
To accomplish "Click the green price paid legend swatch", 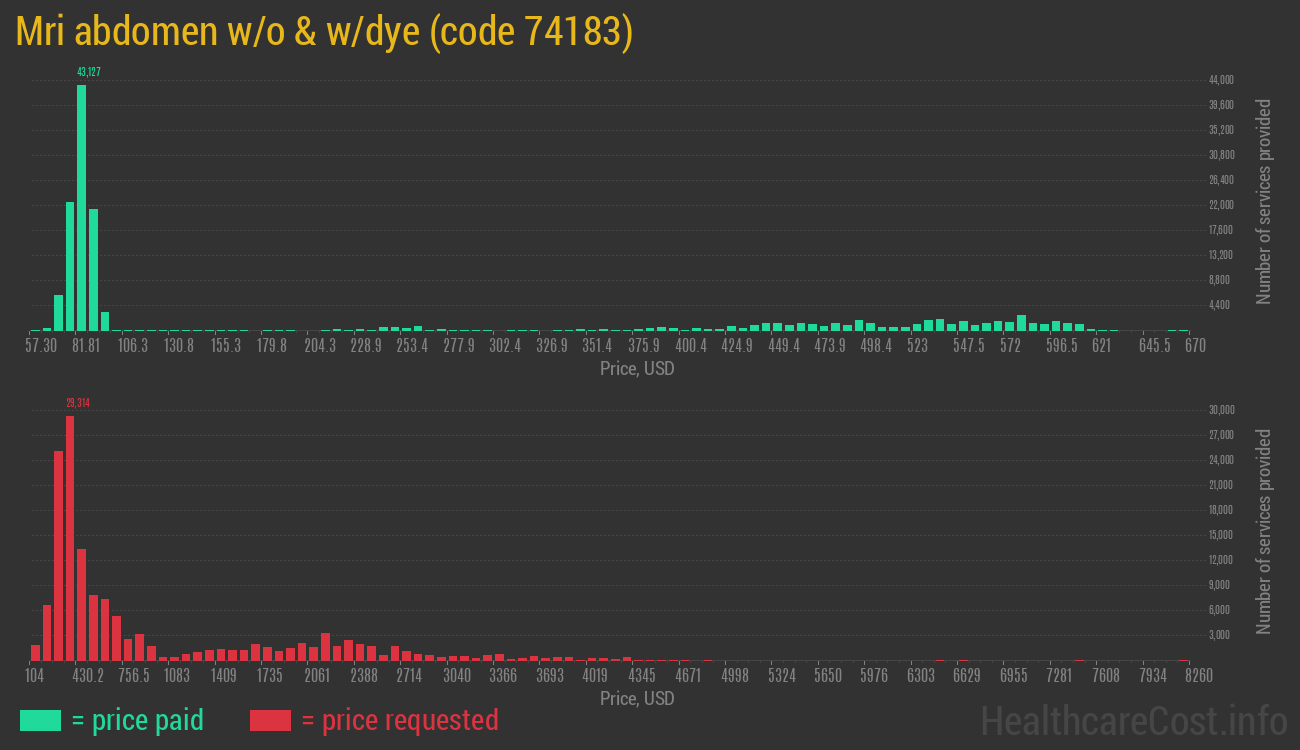I will pos(40,720).
